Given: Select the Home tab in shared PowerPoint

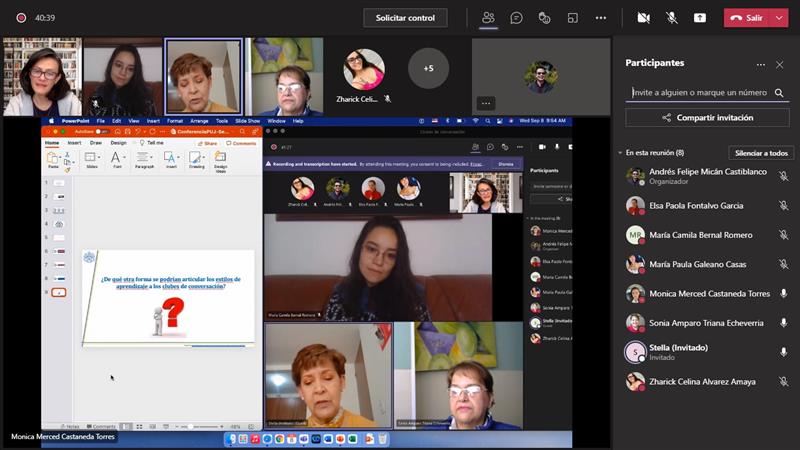Looking at the screenshot, I should point(52,143).
